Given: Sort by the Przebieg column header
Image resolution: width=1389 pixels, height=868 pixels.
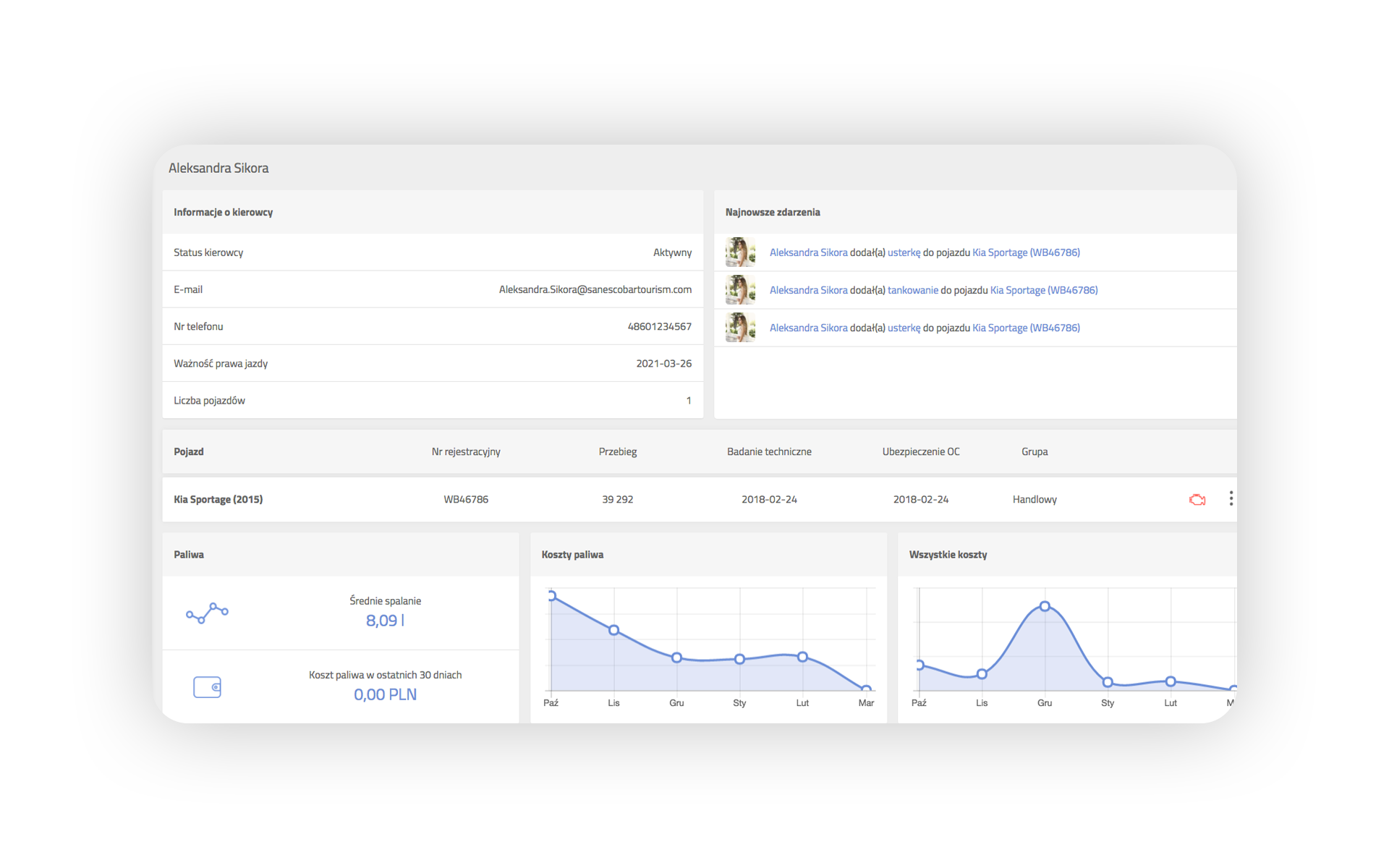Looking at the screenshot, I should (617, 451).
